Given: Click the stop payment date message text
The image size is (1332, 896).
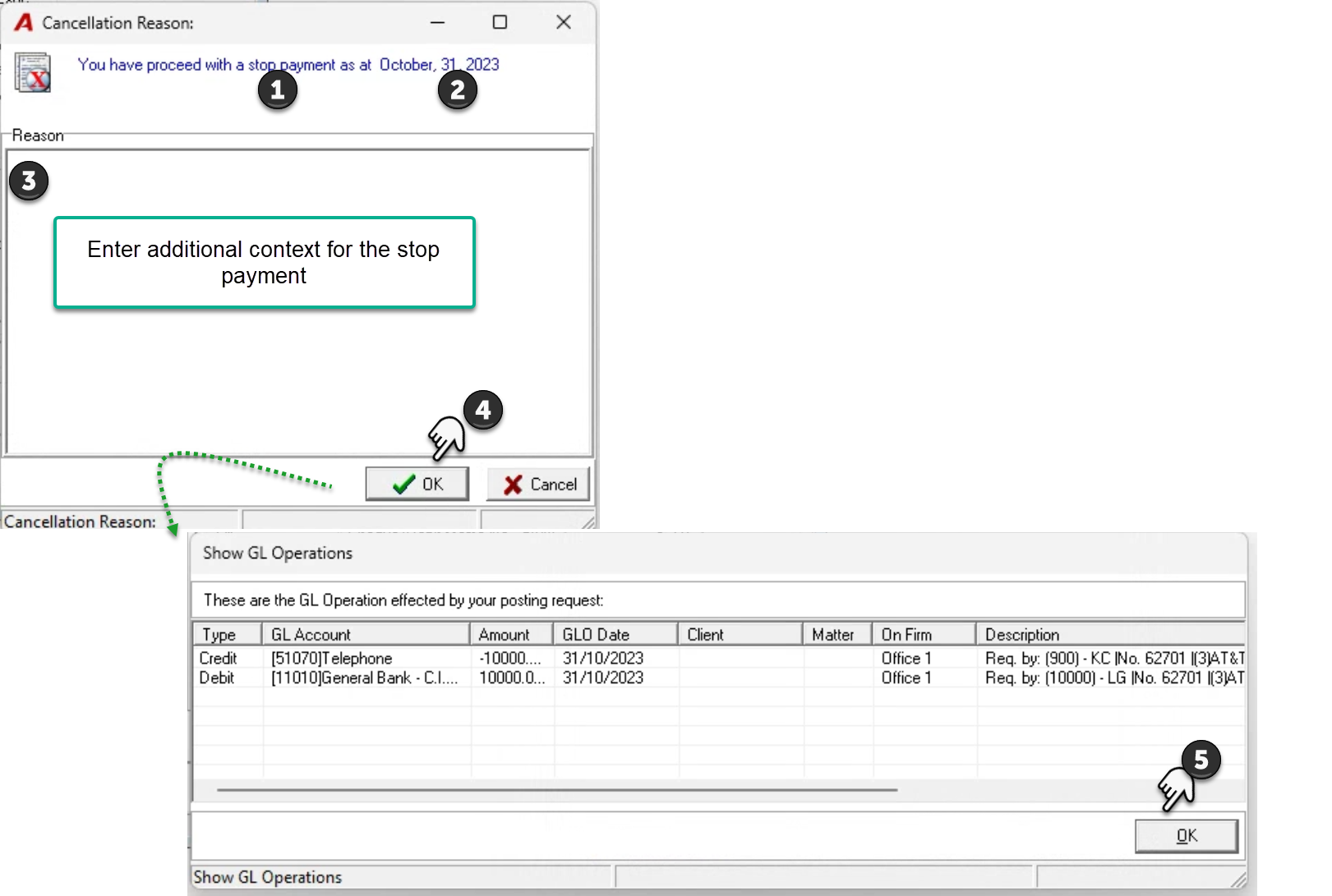Looking at the screenshot, I should point(288,64).
